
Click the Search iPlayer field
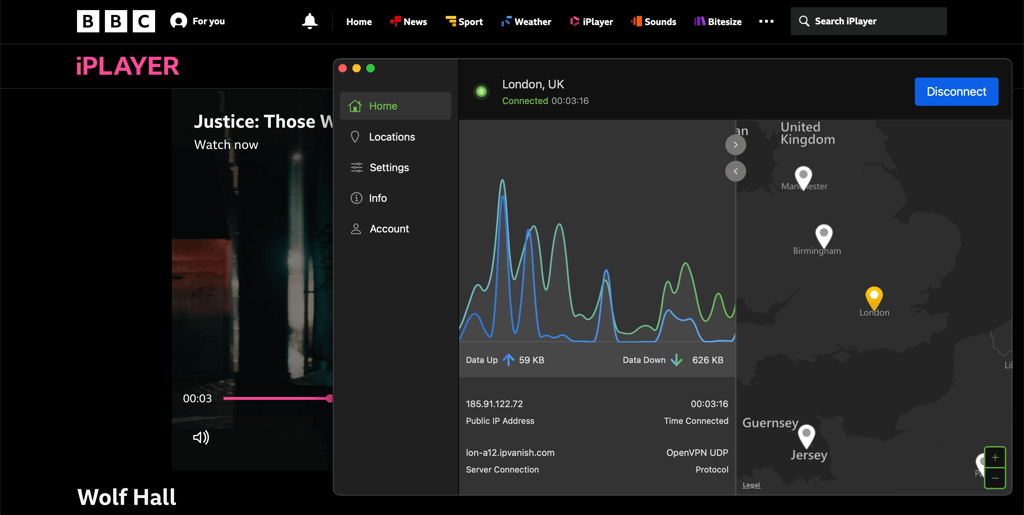869,22
